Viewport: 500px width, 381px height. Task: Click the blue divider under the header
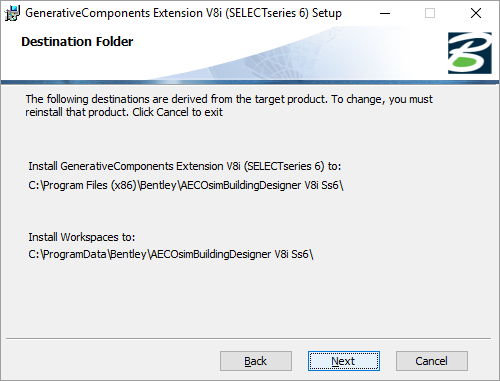coord(250,82)
